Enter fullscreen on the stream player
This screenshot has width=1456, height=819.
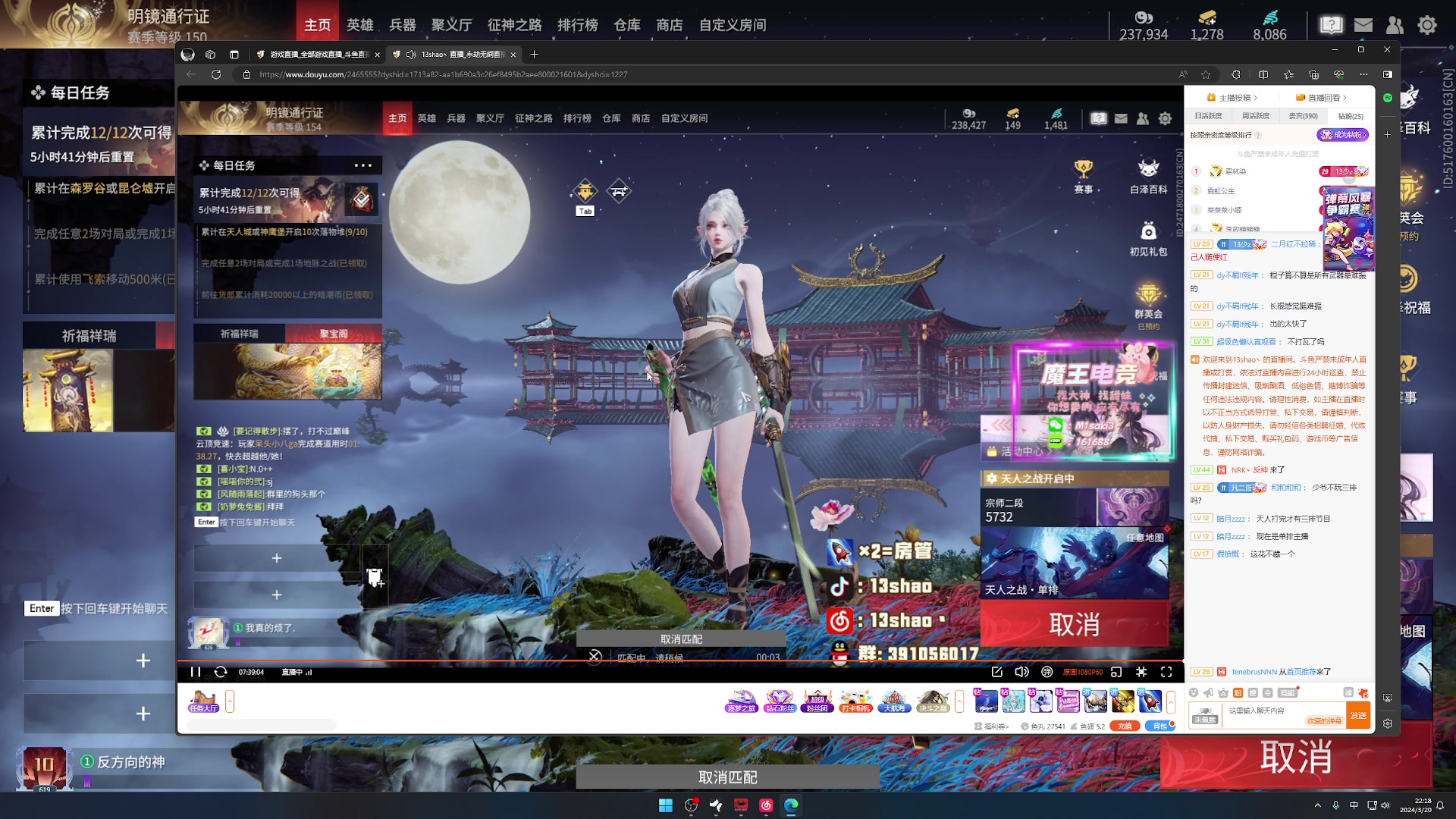point(1166,672)
